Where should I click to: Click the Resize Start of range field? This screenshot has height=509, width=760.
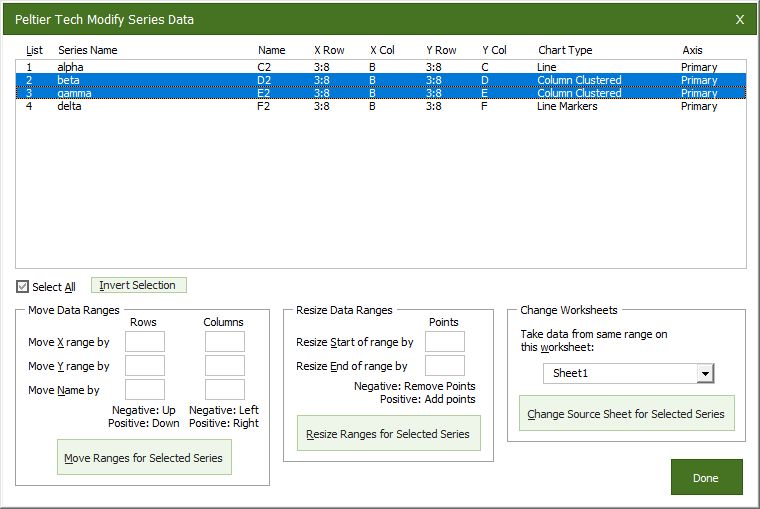(x=445, y=342)
